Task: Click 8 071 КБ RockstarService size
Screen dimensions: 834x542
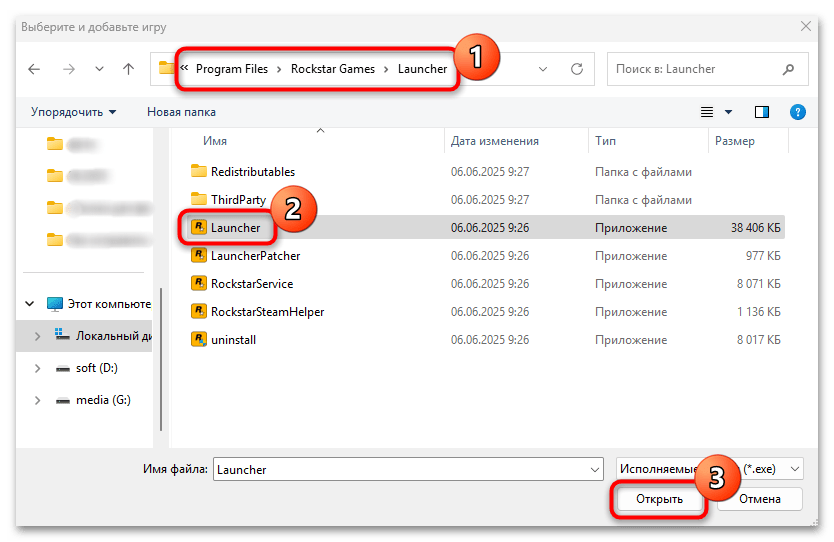Action: click(x=758, y=284)
